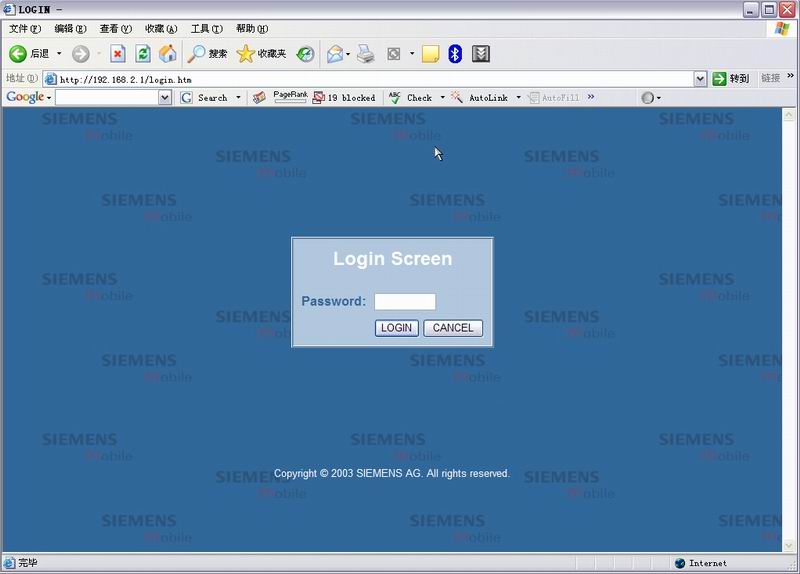
Task: Open the Mail button dropdown arrow
Action: point(348,54)
